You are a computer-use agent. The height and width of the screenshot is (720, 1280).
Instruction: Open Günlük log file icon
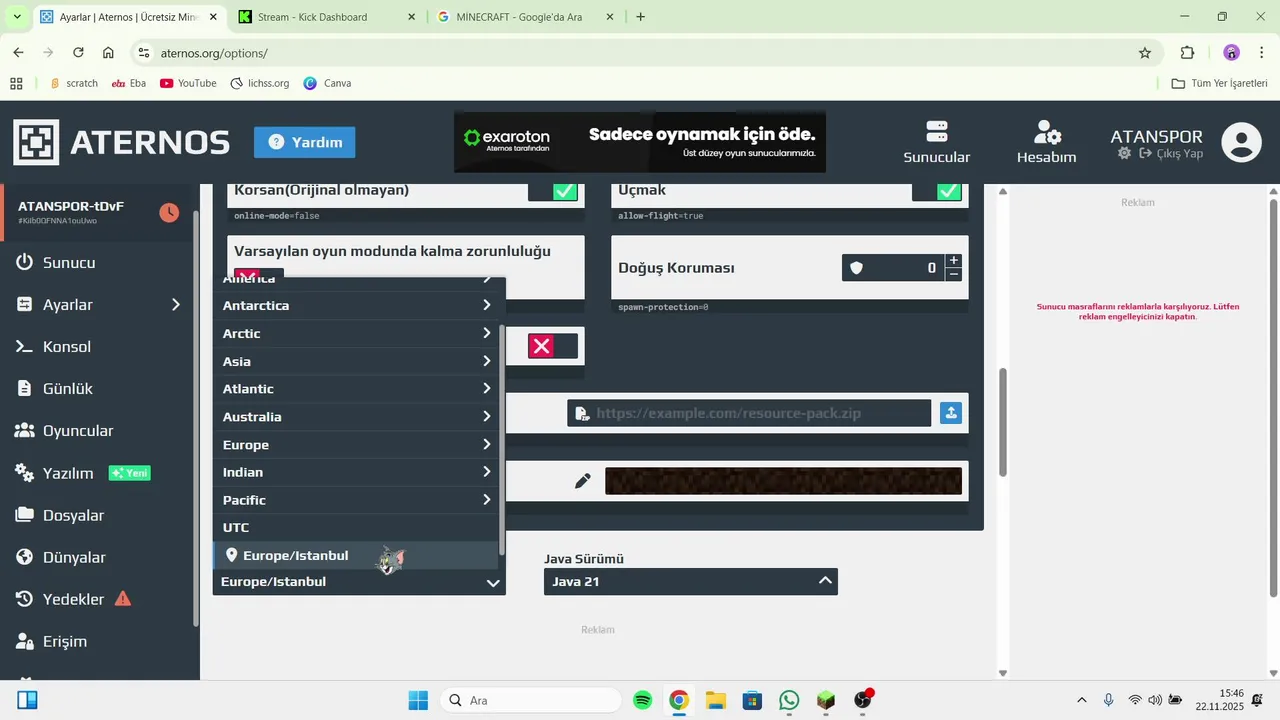click(x=25, y=388)
